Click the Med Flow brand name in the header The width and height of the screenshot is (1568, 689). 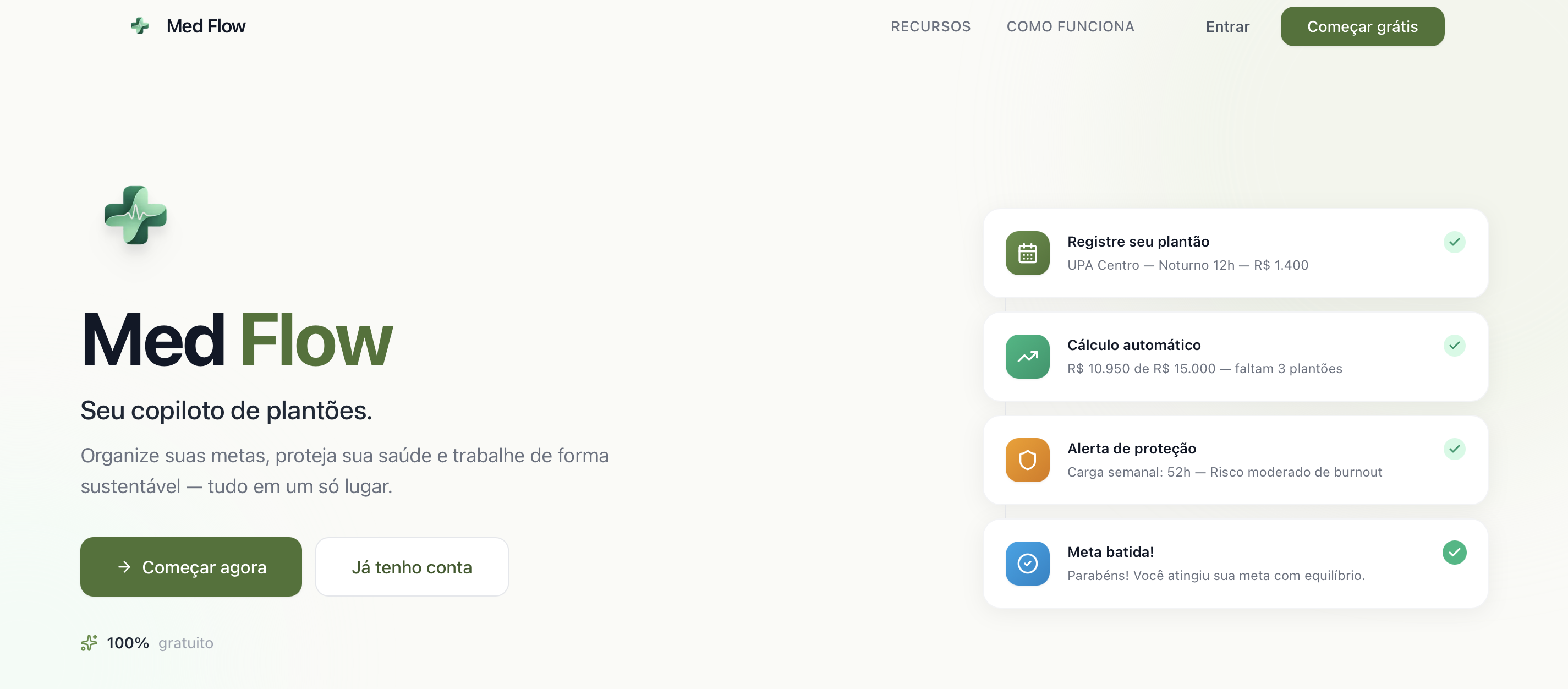click(206, 26)
